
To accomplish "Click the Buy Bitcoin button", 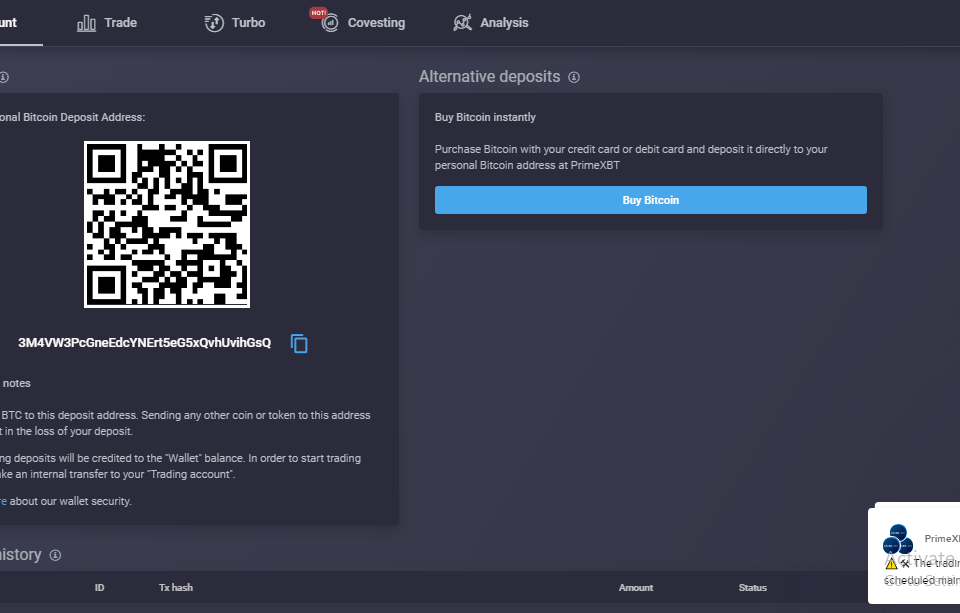I will (651, 200).
